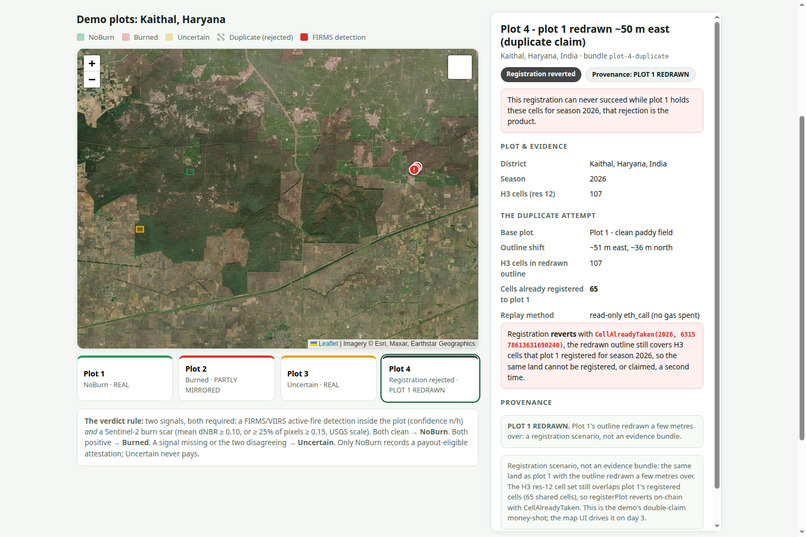Click the H3 cells in redrawn outline value

(596, 263)
